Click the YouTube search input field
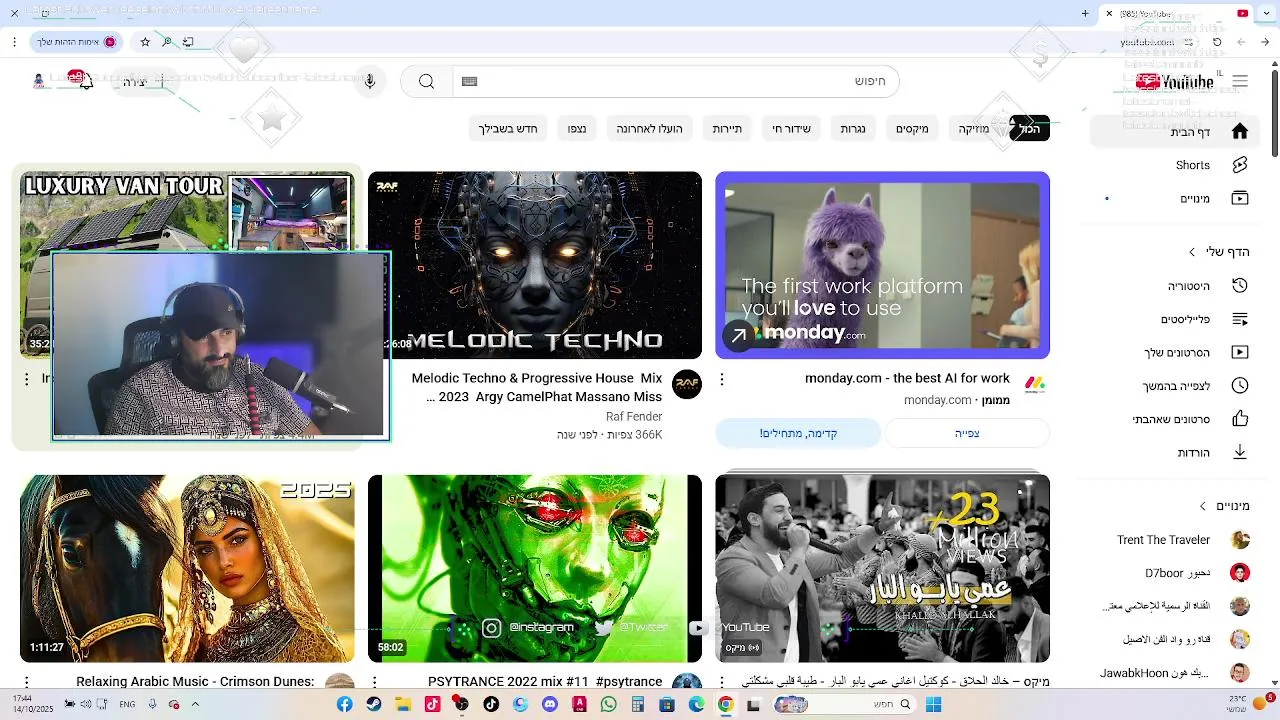This screenshot has height=720, width=1280. [x=676, y=81]
